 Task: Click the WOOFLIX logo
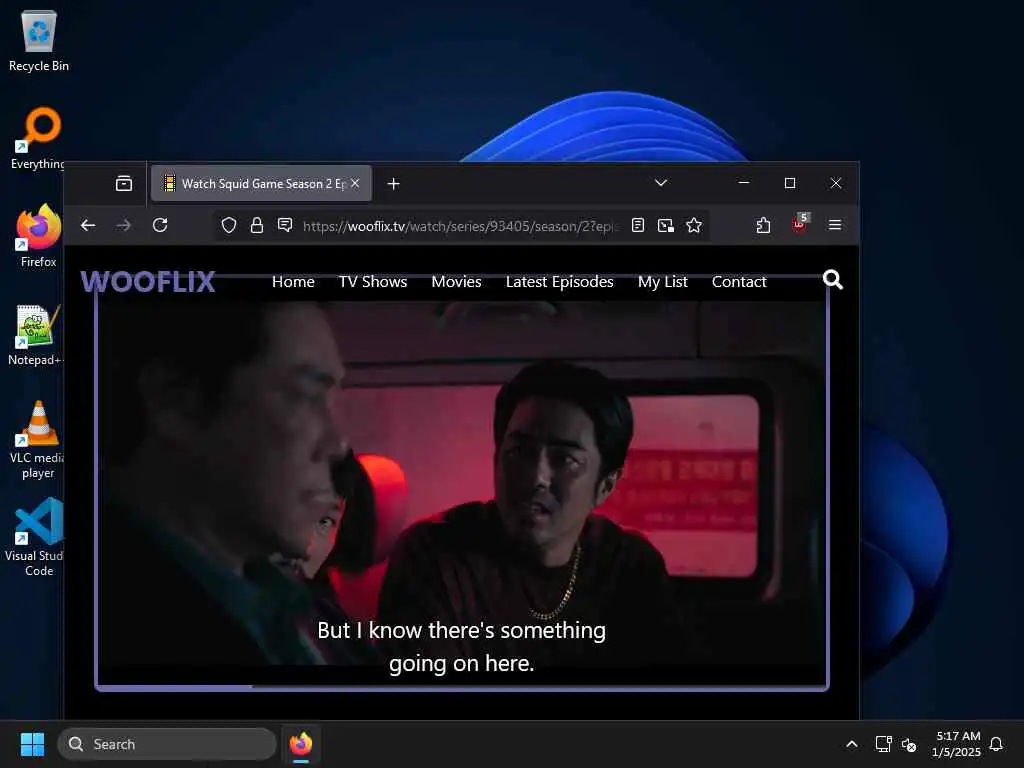148,281
